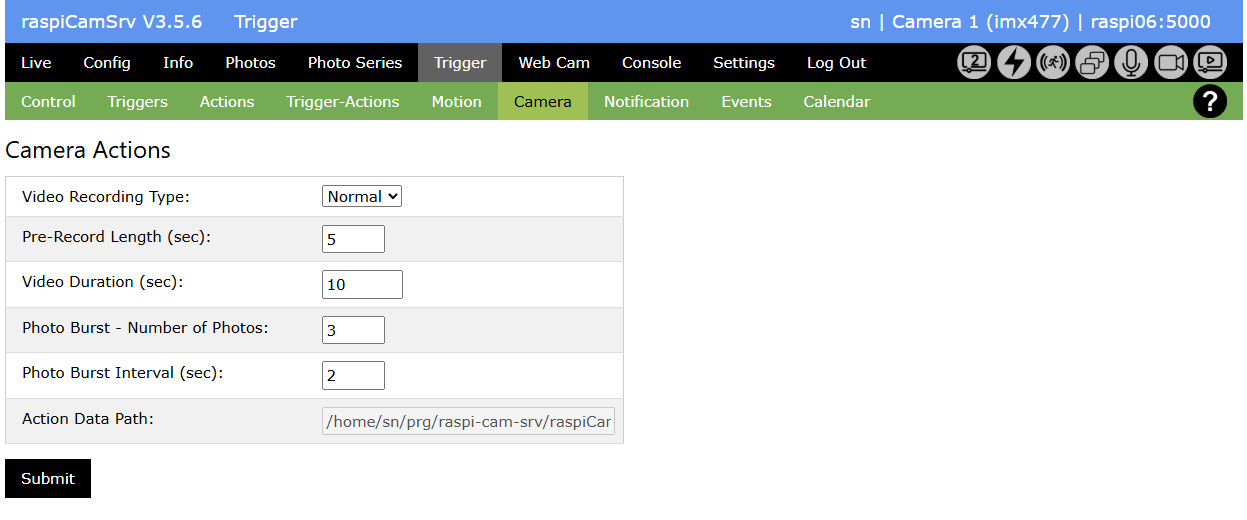
Task: Click the Number of Photos field
Action: point(353,330)
